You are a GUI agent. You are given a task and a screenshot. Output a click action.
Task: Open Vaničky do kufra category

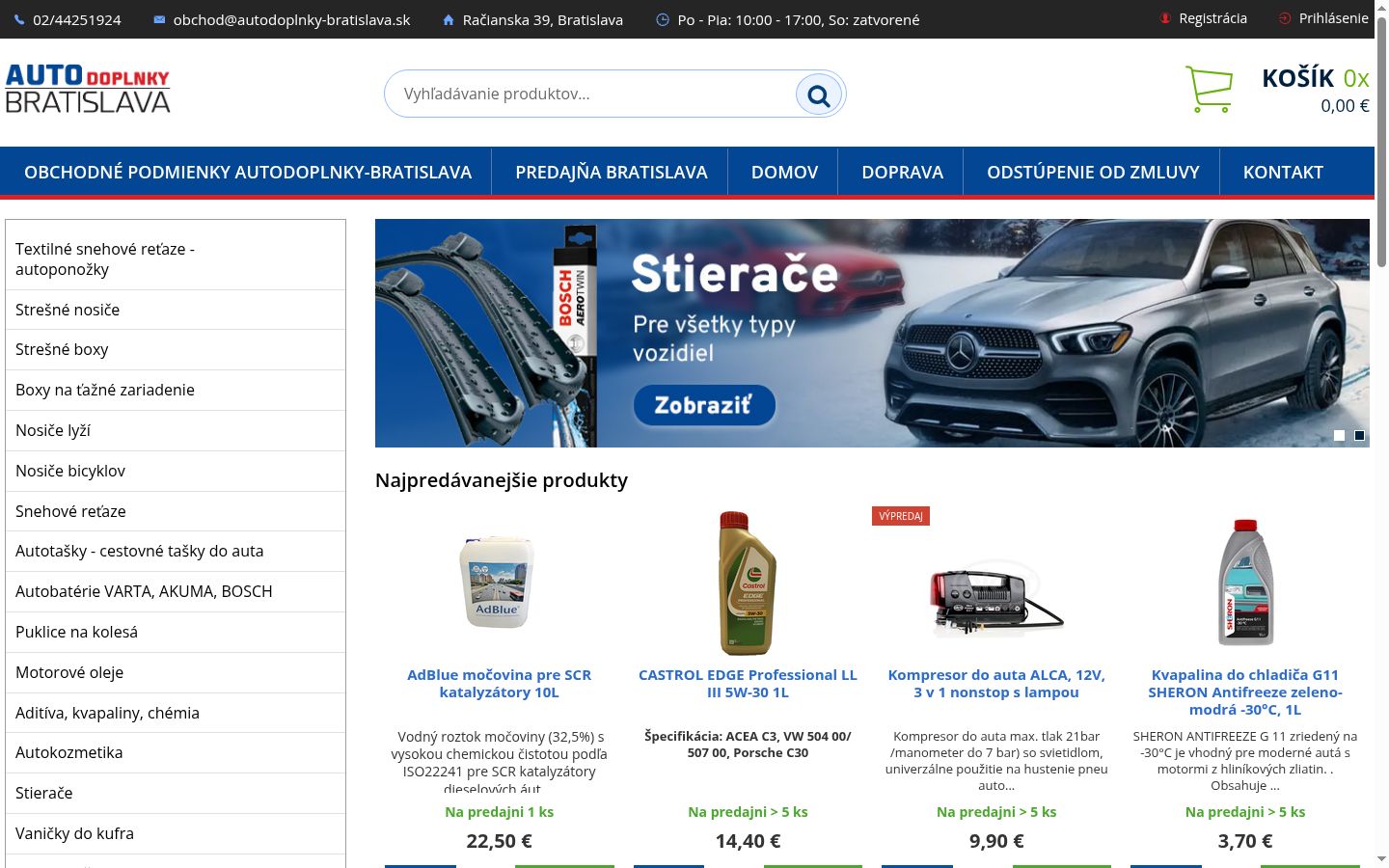click(x=176, y=833)
